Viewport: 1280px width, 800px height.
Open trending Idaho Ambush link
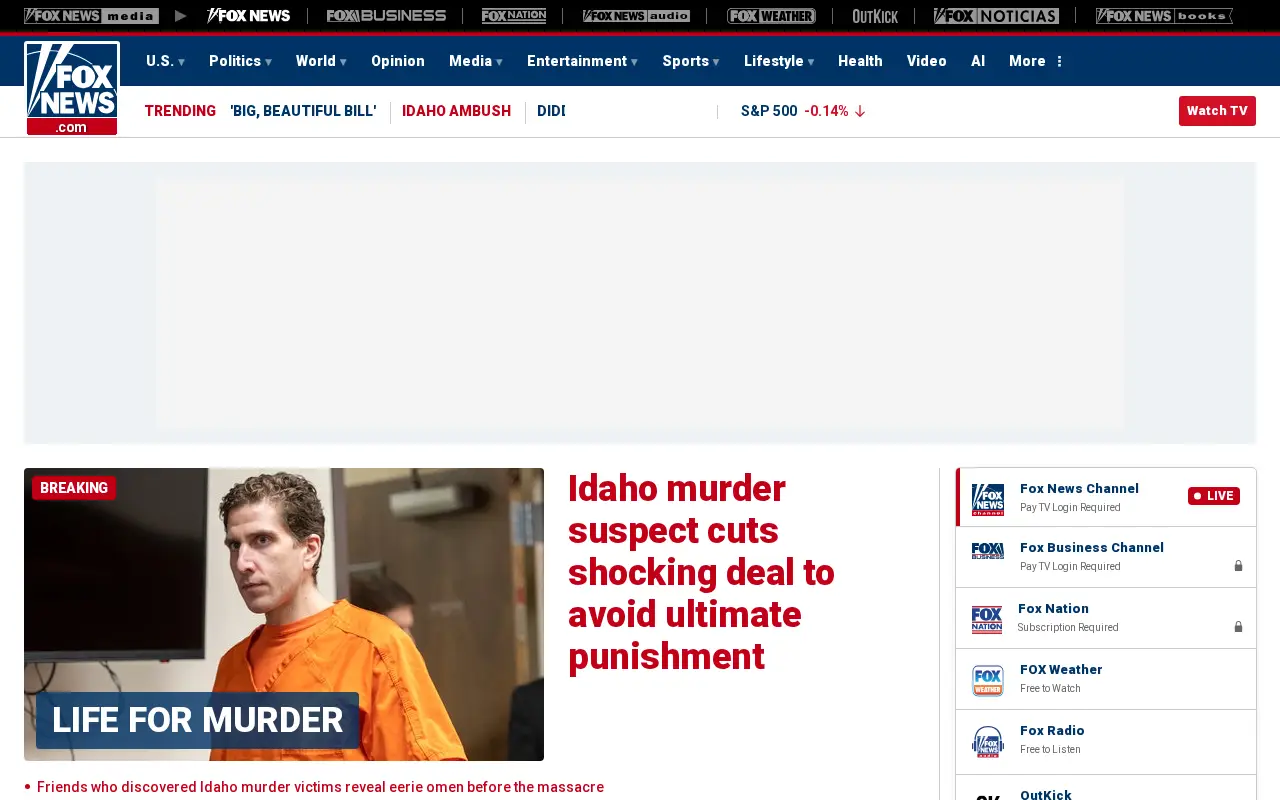456,111
